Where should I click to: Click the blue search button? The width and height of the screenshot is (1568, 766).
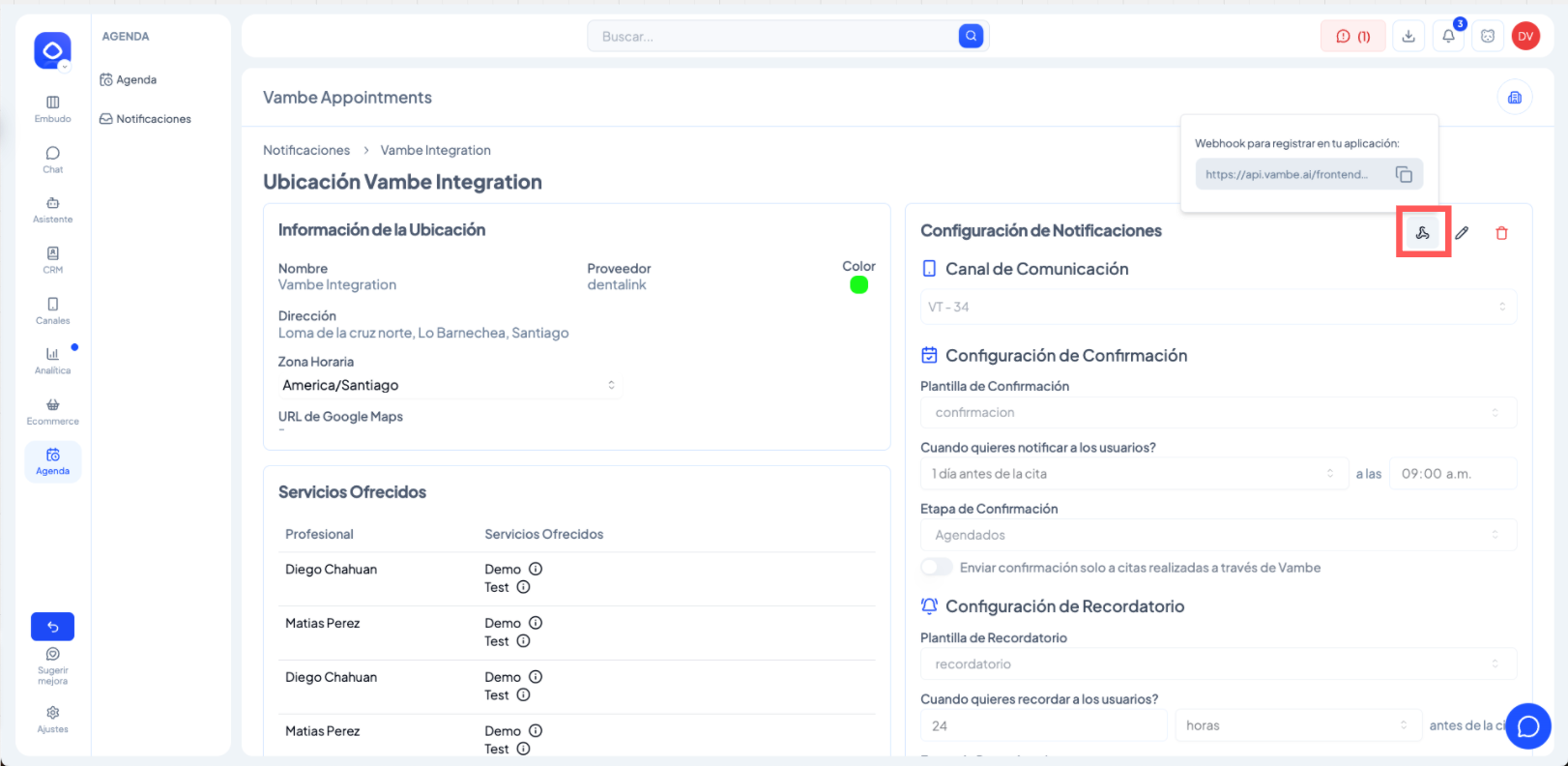(x=971, y=37)
